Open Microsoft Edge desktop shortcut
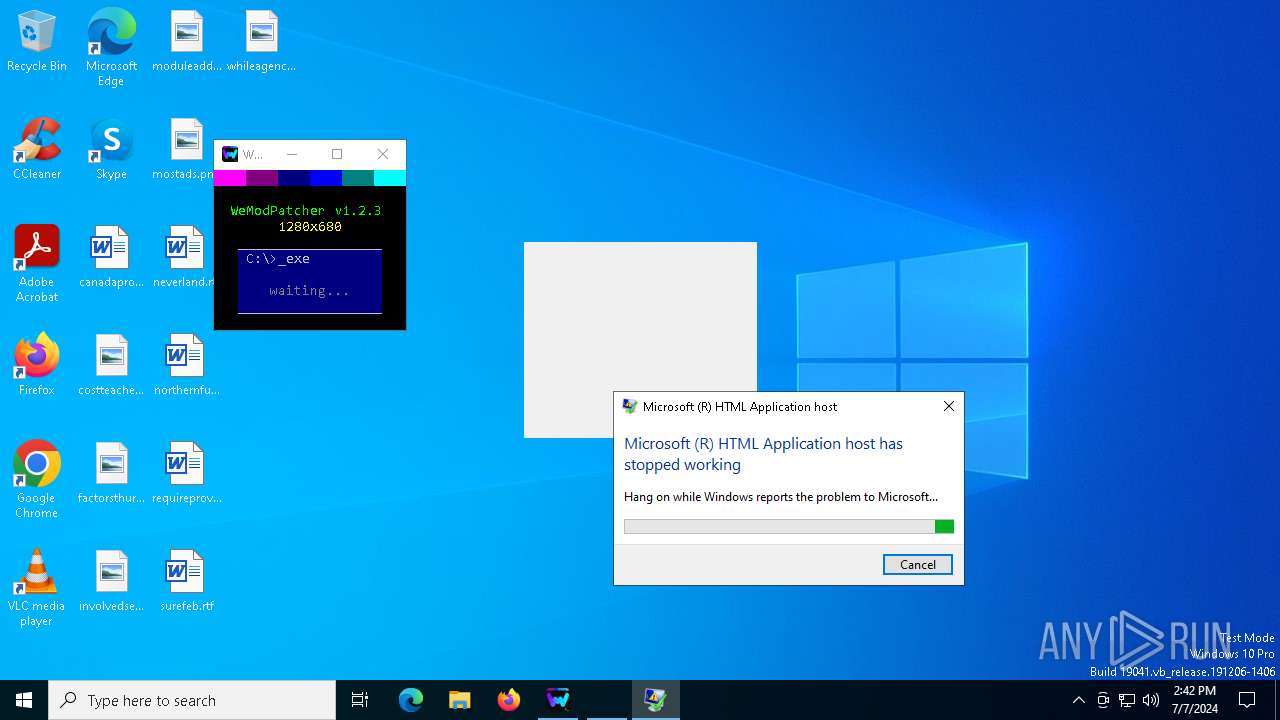This screenshot has height=720, width=1280. (111, 47)
